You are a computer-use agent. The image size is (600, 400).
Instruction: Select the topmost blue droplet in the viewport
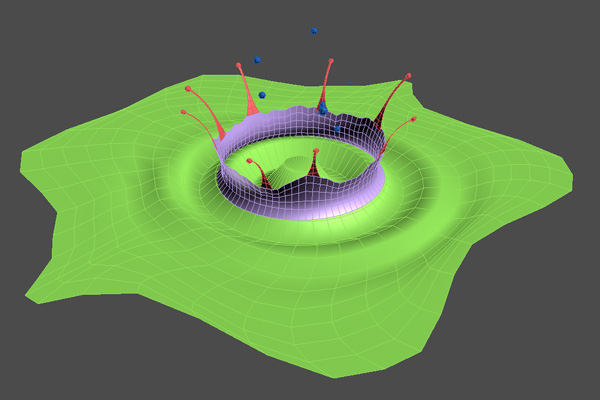314,31
